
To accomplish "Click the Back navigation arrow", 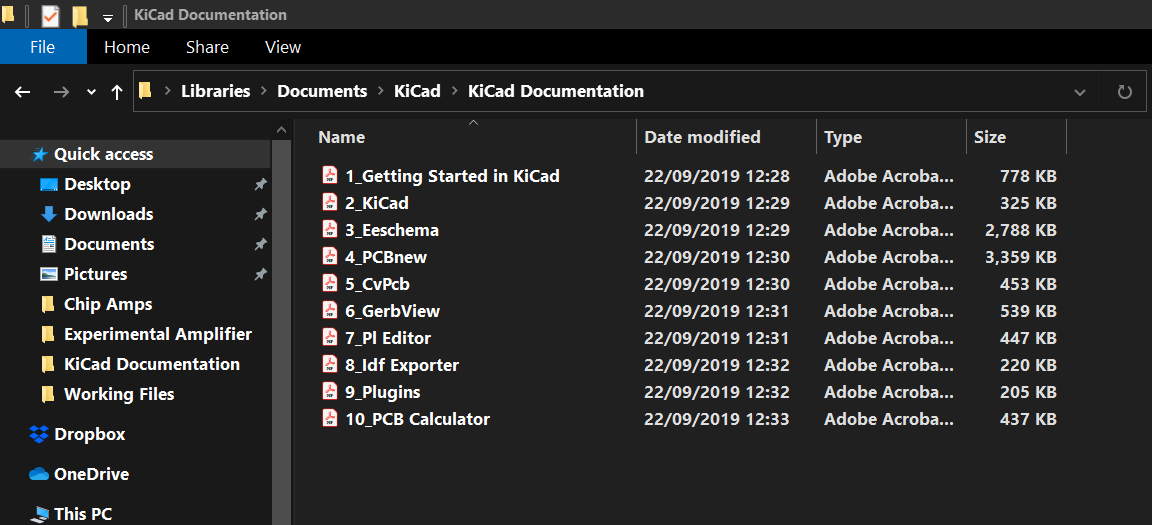I will click(23, 92).
